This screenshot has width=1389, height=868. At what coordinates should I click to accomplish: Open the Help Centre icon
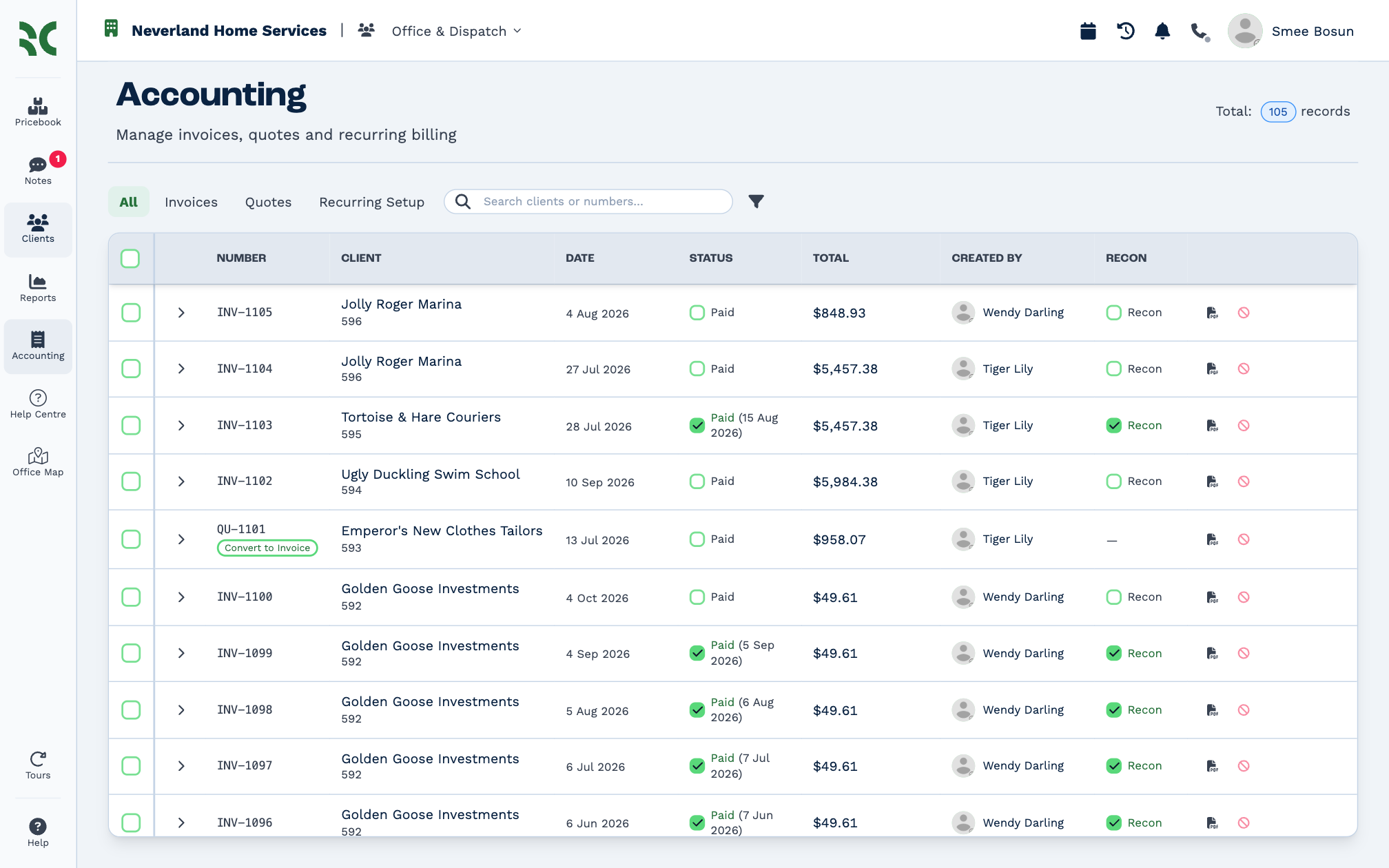38,404
